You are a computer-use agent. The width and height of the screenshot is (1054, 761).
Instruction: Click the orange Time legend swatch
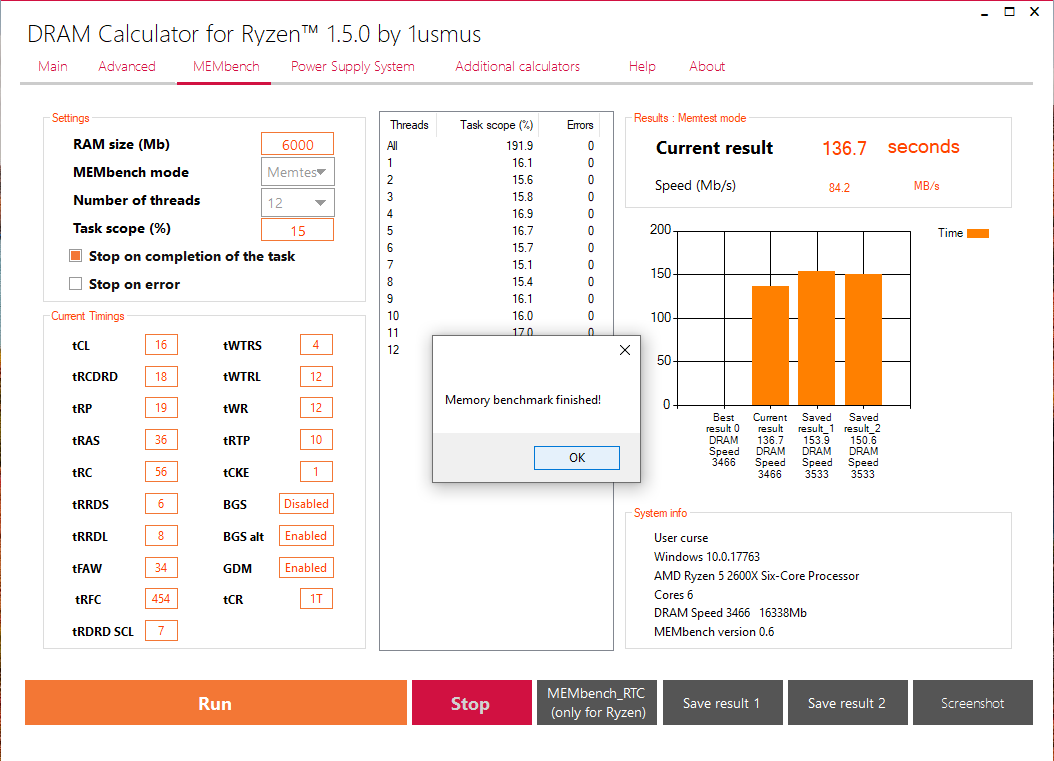tap(978, 233)
